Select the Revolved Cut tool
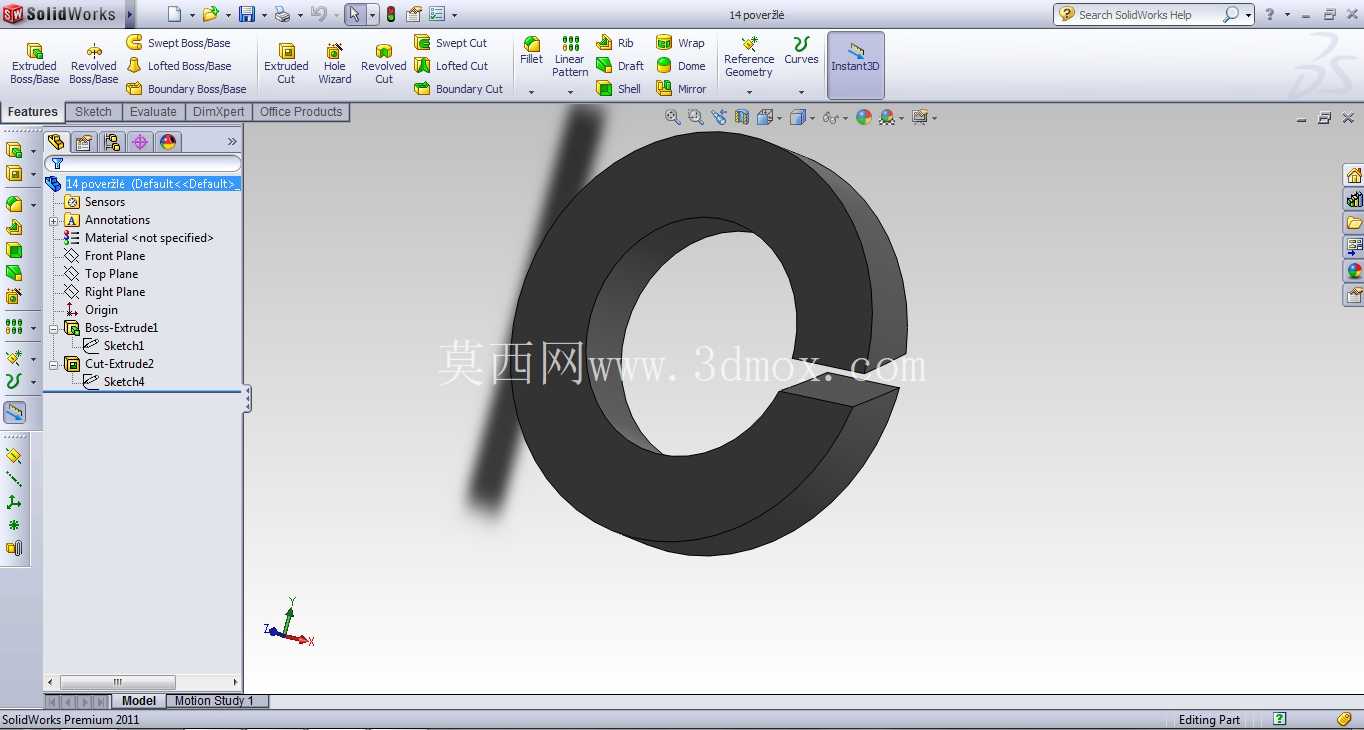 [x=383, y=64]
